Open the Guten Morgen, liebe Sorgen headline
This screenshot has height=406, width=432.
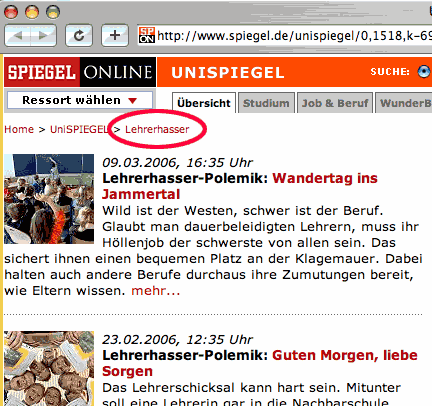click(260, 363)
